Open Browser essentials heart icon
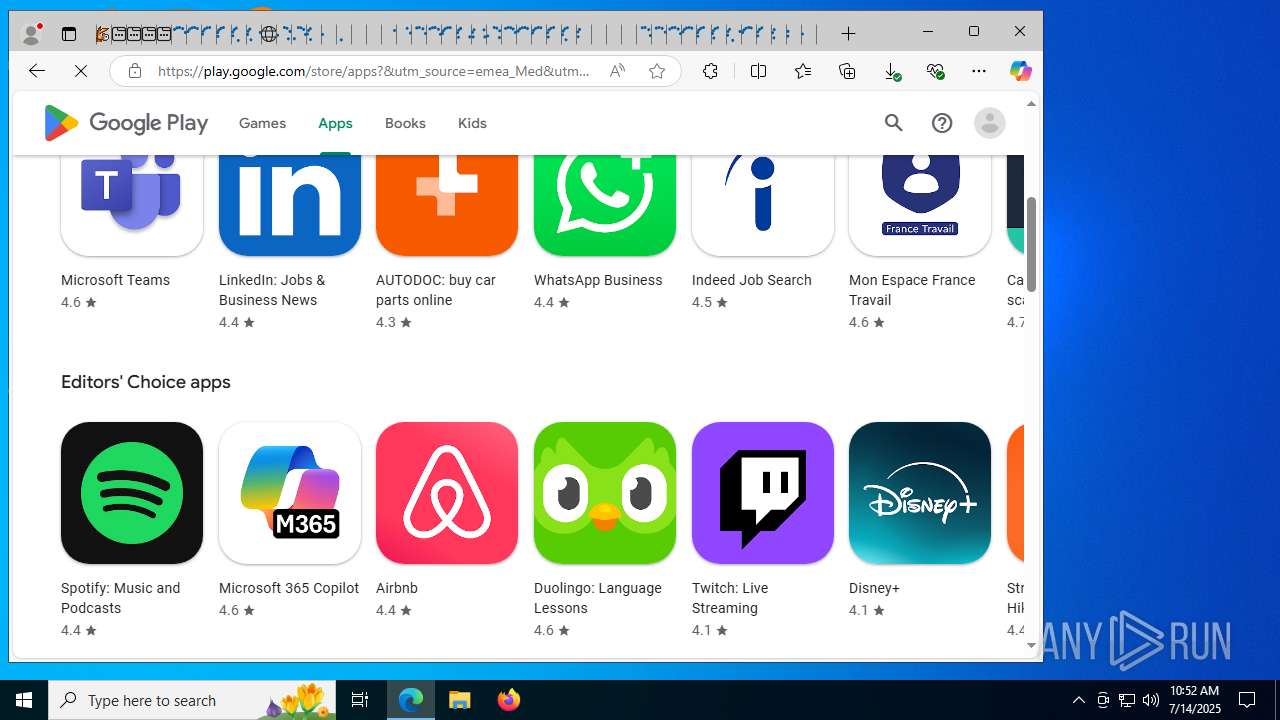The image size is (1280, 720). click(x=935, y=71)
